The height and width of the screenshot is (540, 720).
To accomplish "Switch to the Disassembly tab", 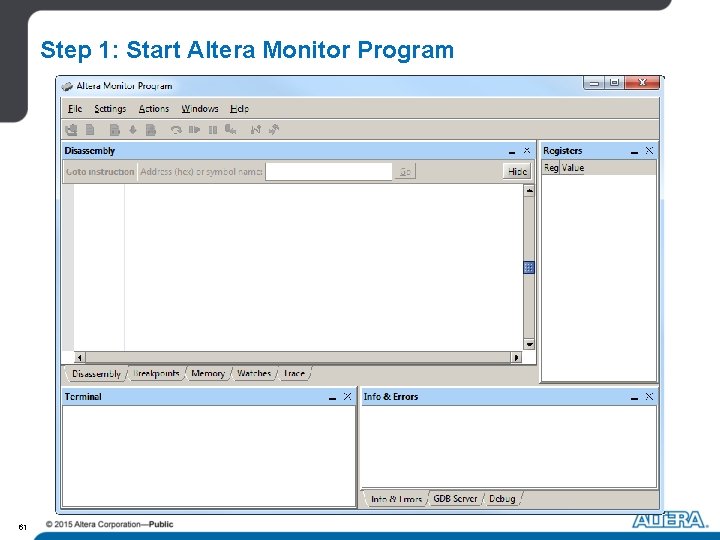I will coord(96,373).
